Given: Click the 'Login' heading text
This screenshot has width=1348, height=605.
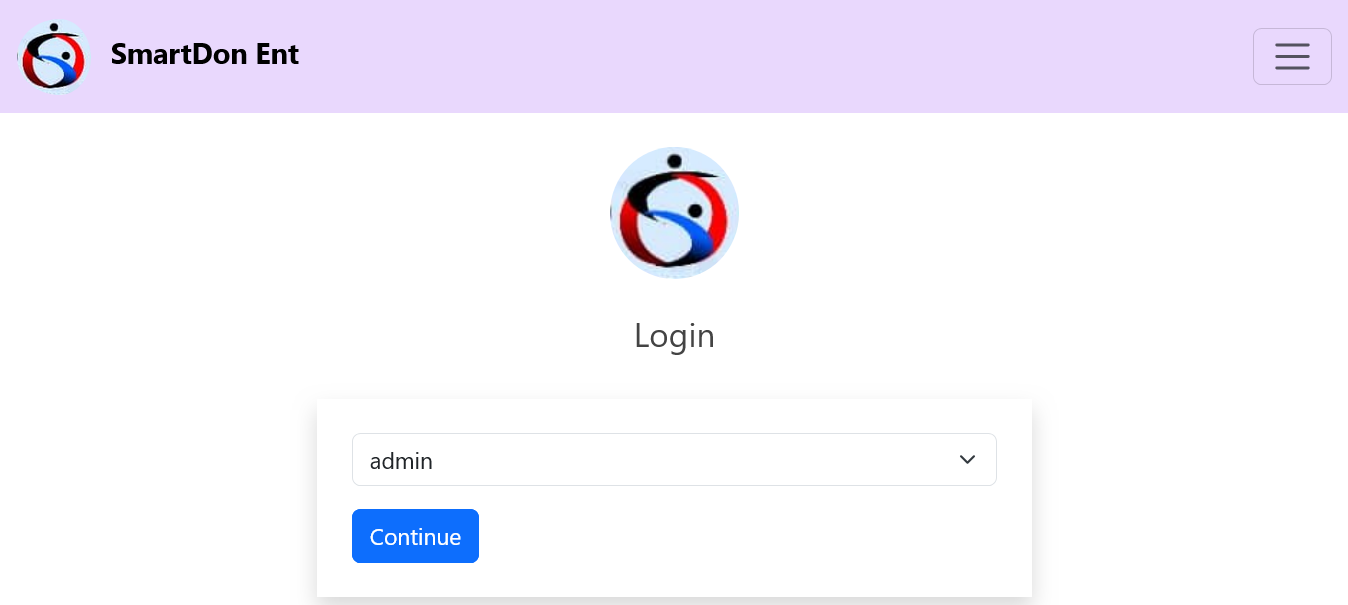Looking at the screenshot, I should pyautogui.click(x=674, y=336).
